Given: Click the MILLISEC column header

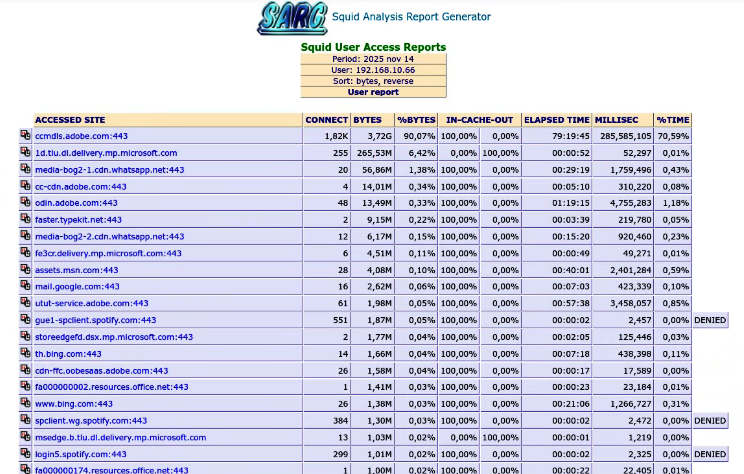Looking at the screenshot, I should click(623, 120).
